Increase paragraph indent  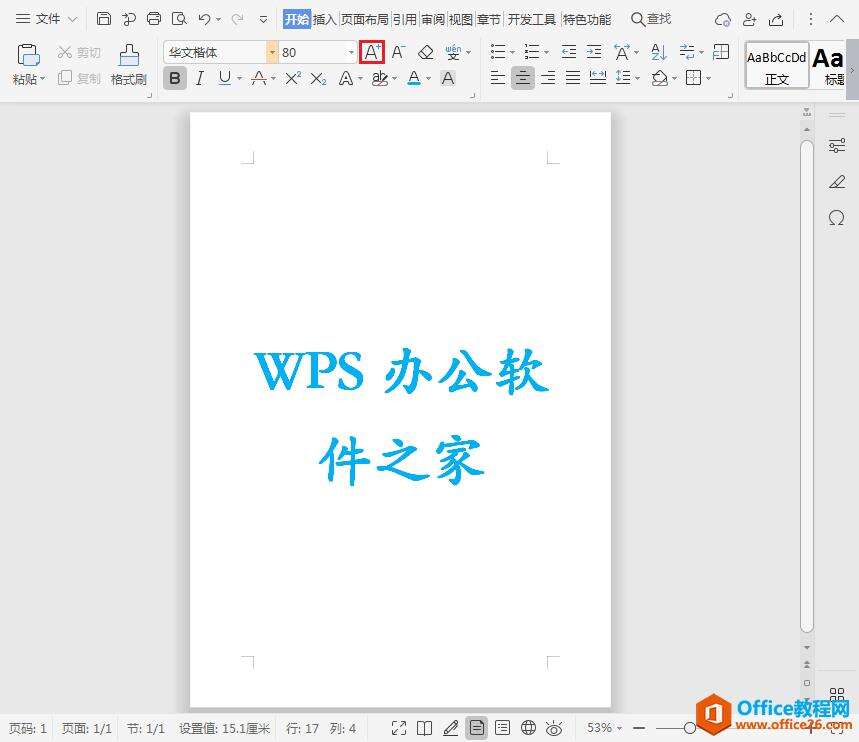tap(594, 52)
